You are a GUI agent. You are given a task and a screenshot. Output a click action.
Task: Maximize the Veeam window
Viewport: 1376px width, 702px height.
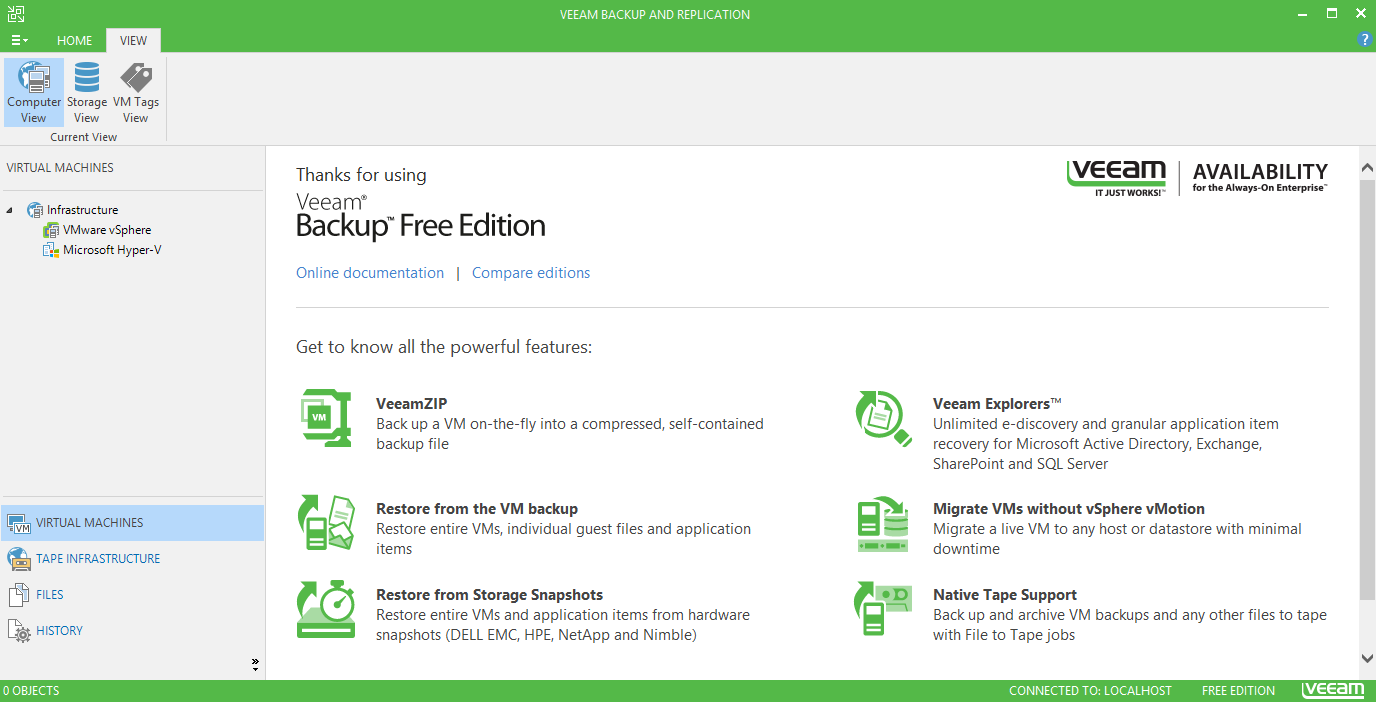[x=1331, y=14]
